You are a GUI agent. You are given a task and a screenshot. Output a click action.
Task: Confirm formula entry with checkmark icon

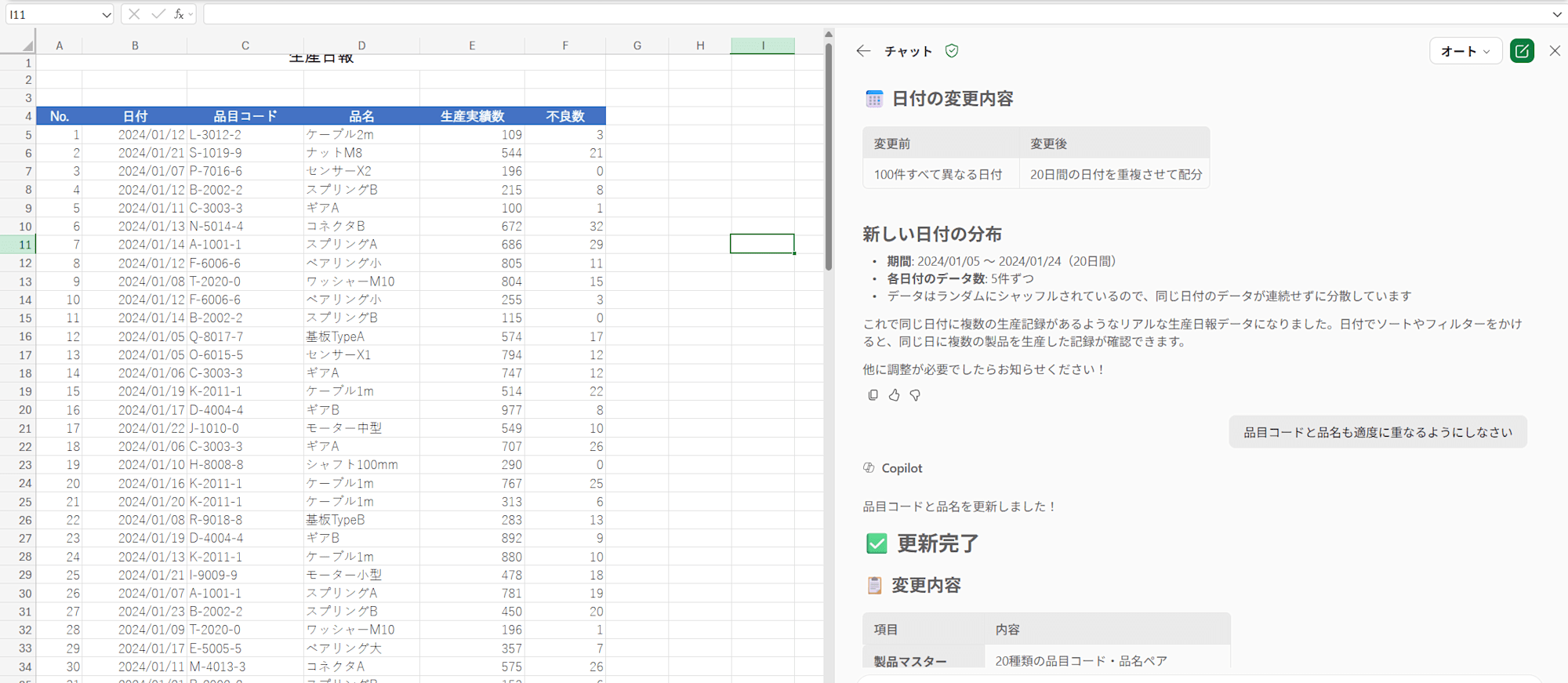tap(158, 14)
